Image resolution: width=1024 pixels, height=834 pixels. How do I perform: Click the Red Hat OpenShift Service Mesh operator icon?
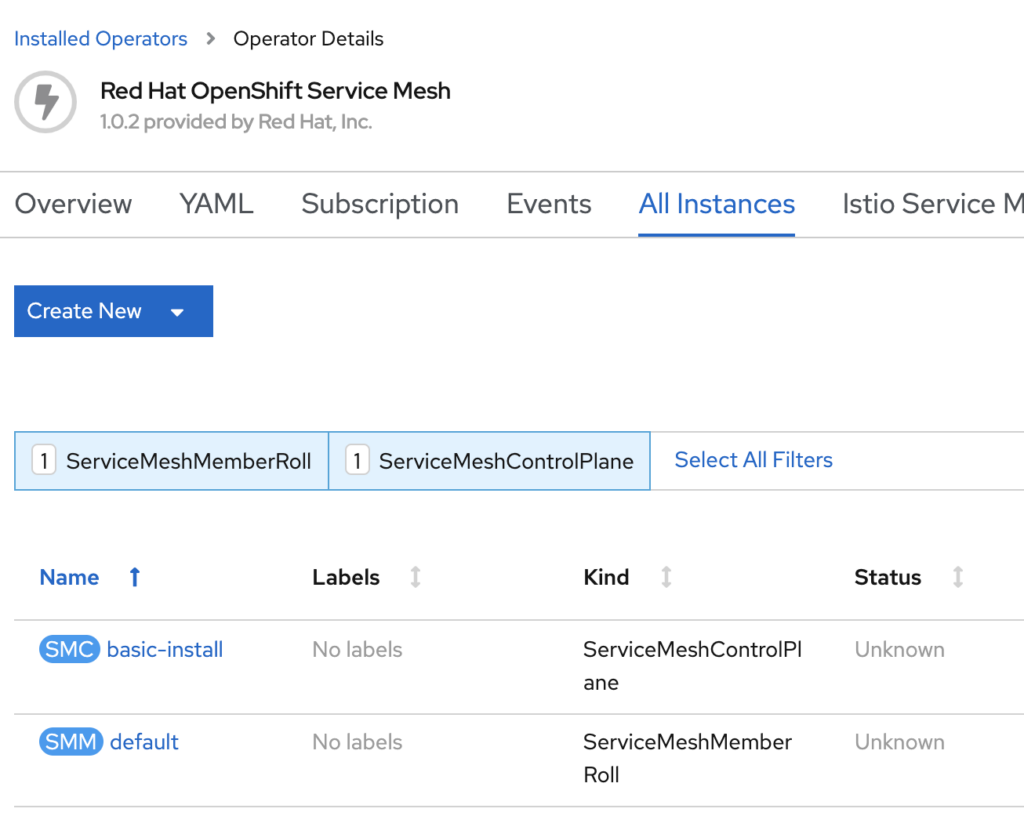[45, 102]
